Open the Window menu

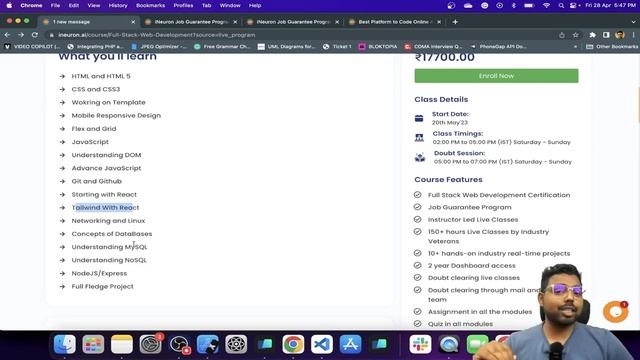(x=230, y=6)
